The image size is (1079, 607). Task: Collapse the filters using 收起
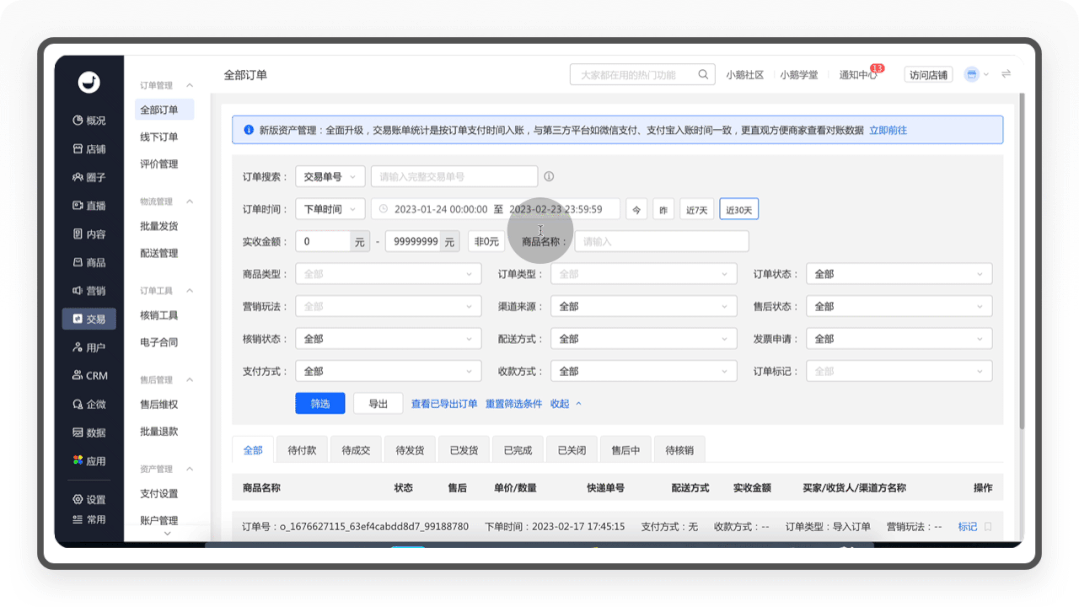point(565,404)
